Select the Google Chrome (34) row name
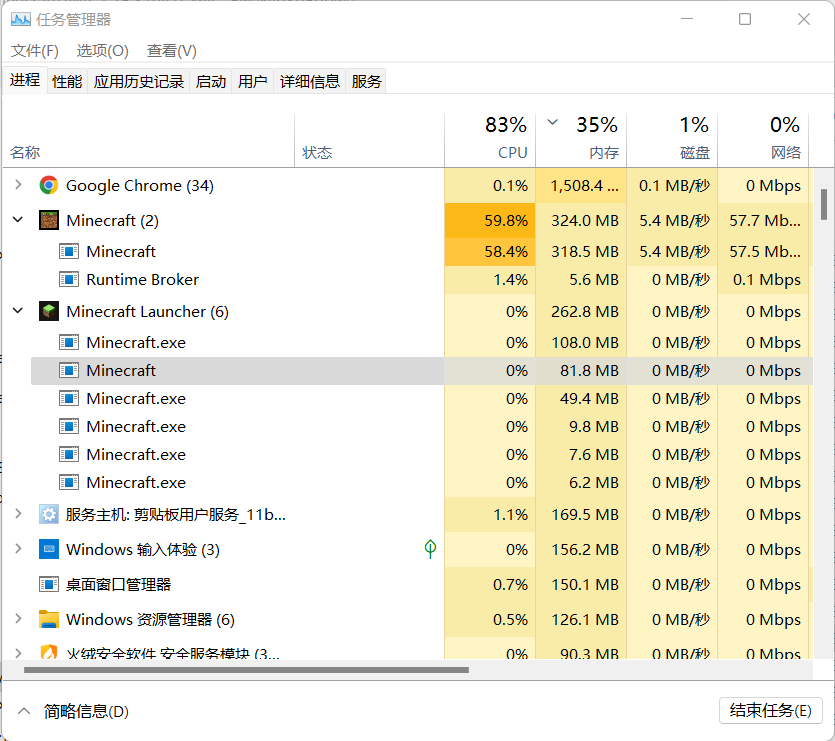 [x=140, y=185]
